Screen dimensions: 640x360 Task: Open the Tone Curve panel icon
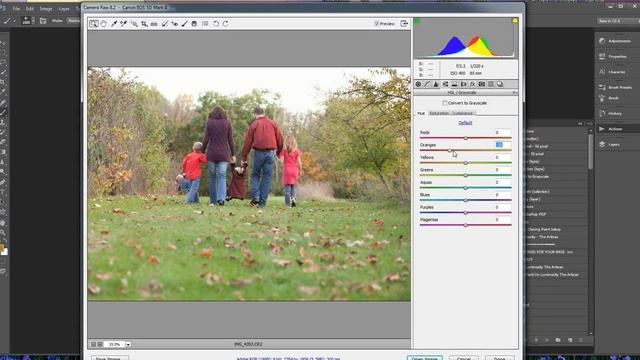coord(427,84)
